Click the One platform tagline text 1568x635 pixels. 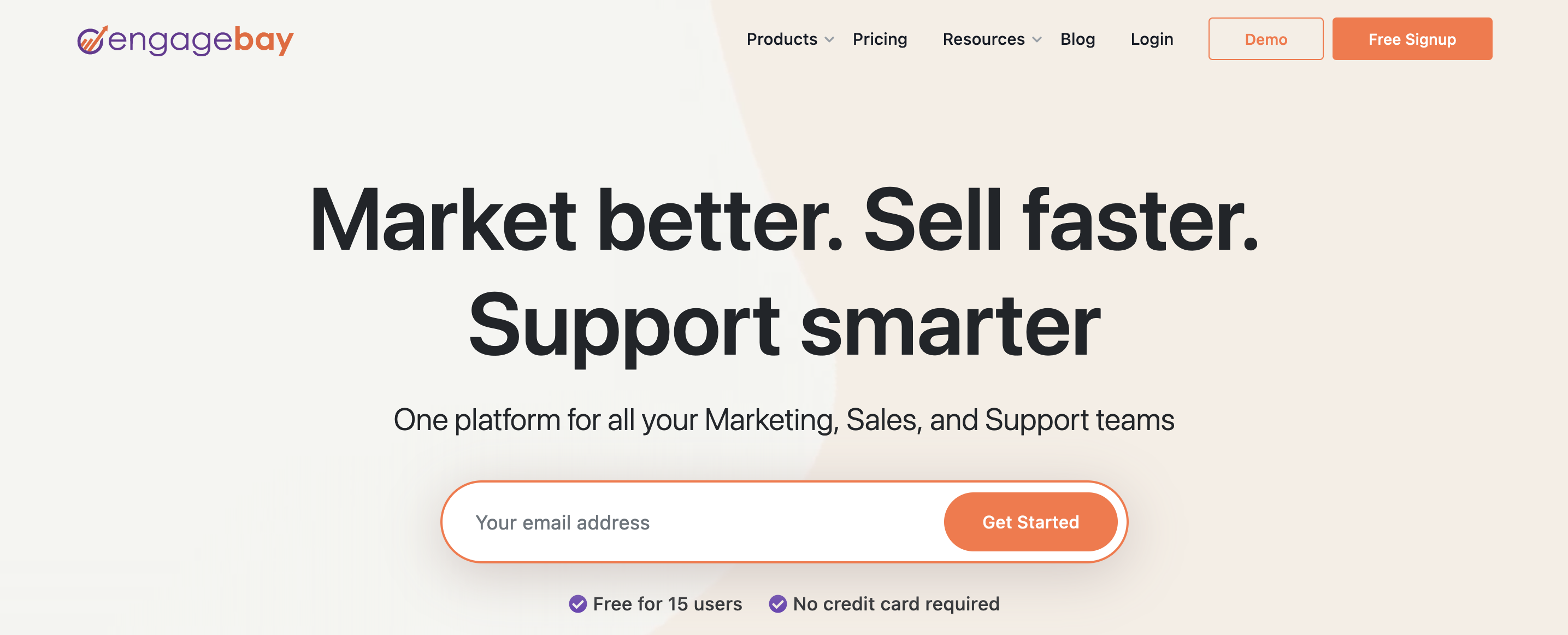pos(784,420)
